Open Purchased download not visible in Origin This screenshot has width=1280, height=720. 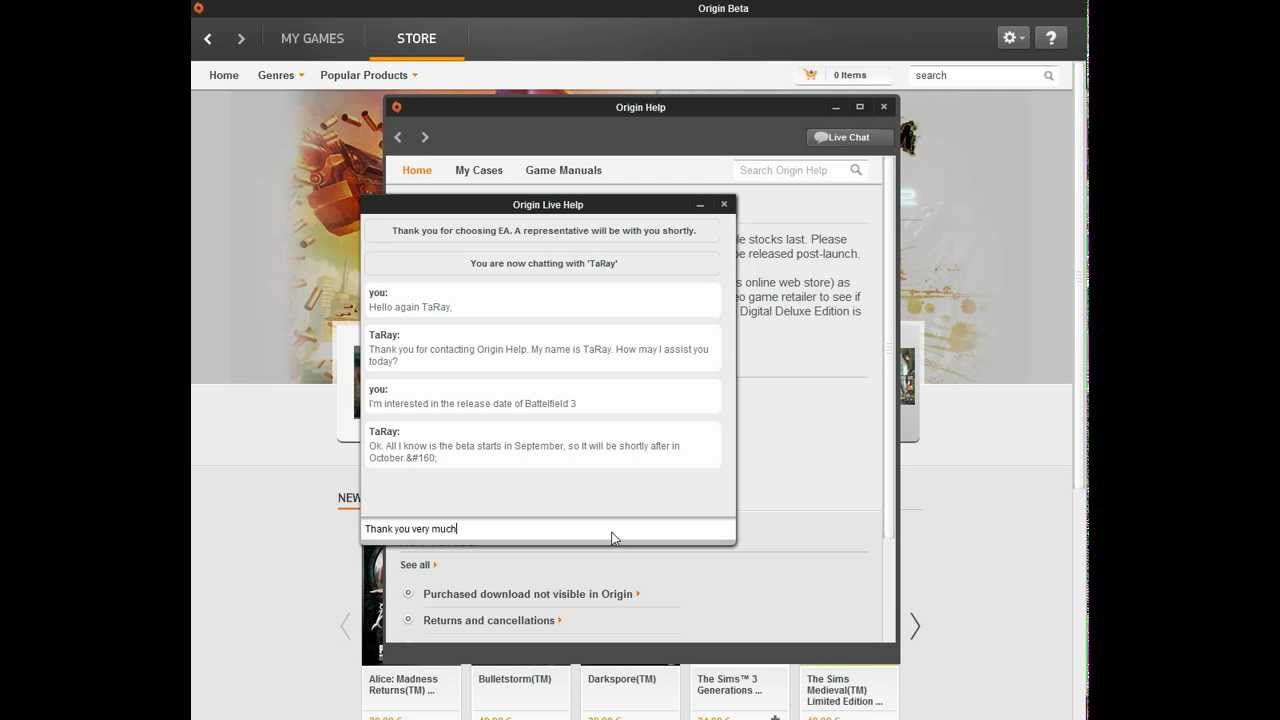pos(528,594)
